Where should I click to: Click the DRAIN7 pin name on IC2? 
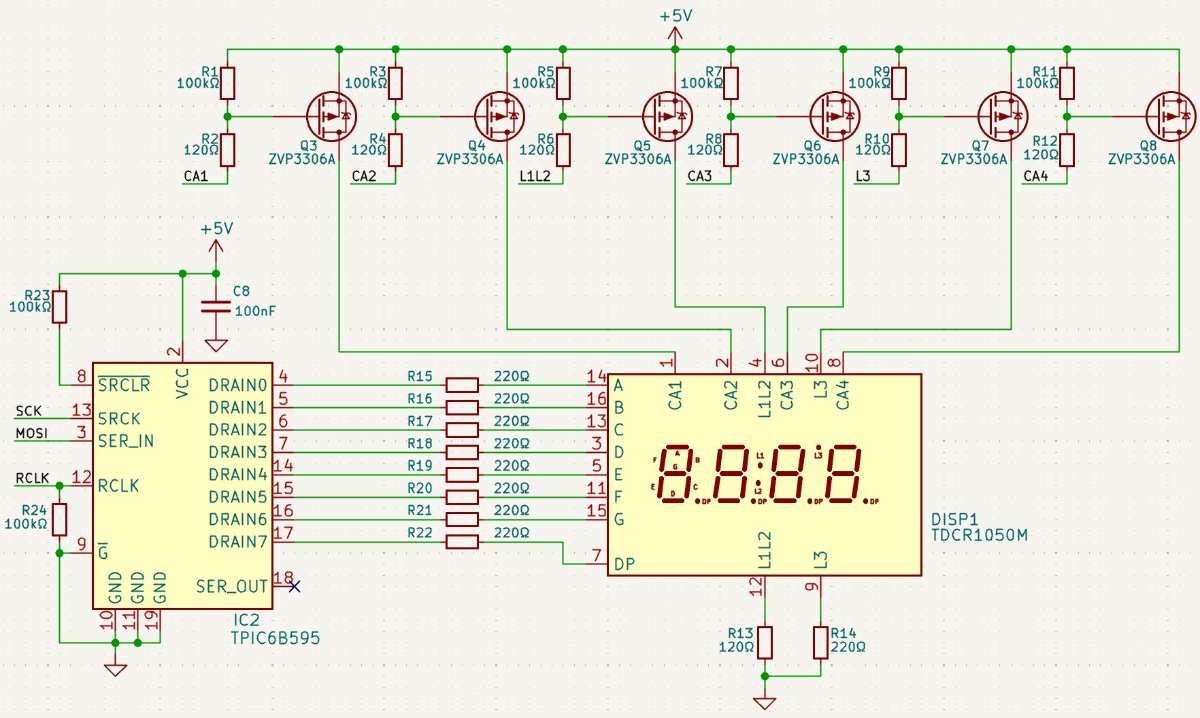(x=238, y=542)
